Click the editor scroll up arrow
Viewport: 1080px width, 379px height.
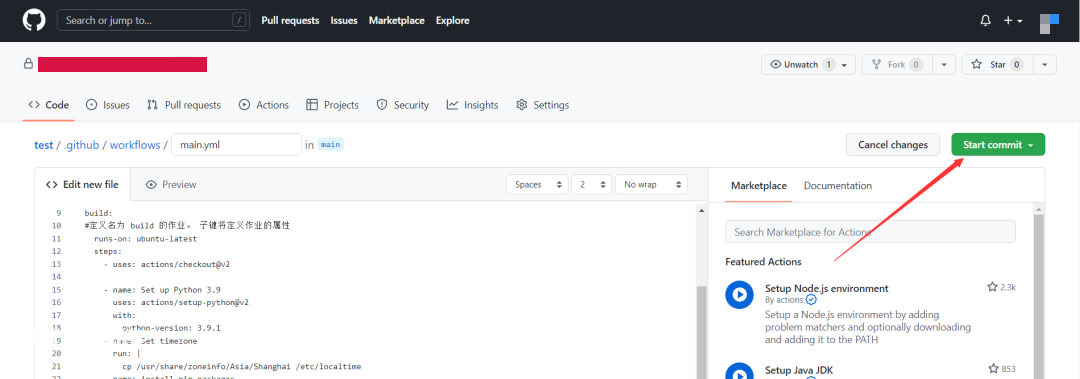[702, 210]
